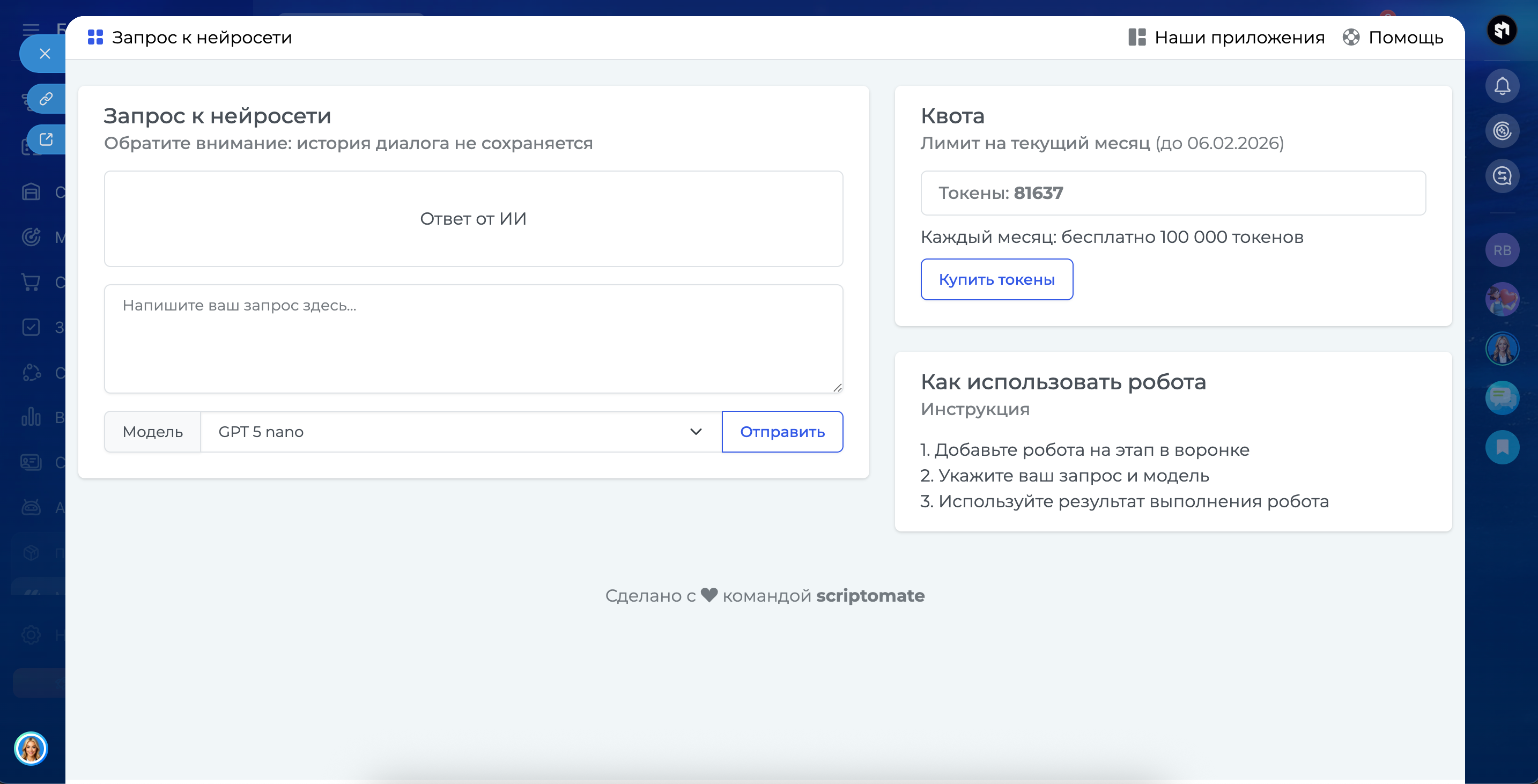Open the copy link slider button

click(x=46, y=99)
